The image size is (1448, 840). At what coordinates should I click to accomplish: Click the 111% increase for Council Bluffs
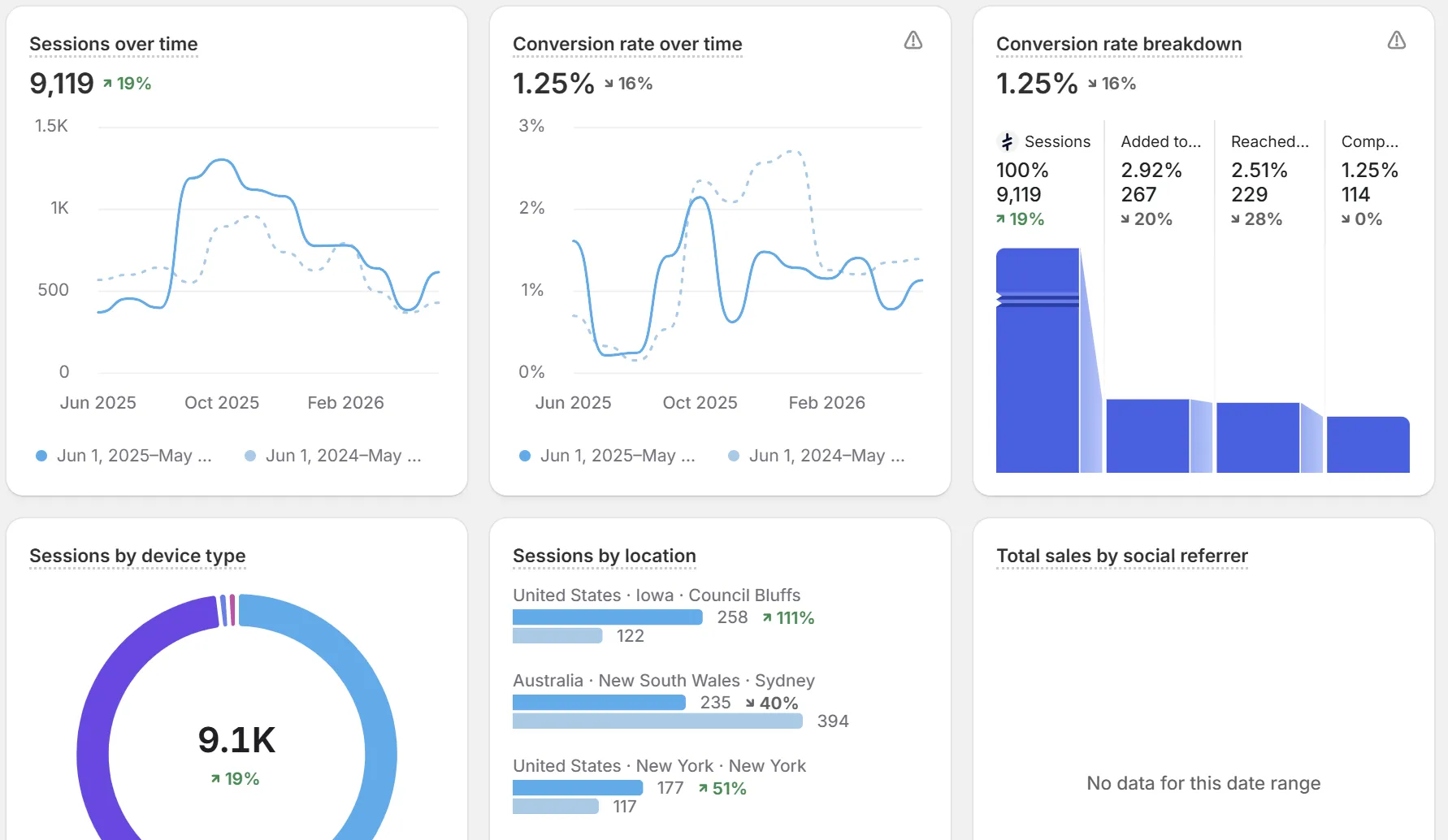coord(788,618)
